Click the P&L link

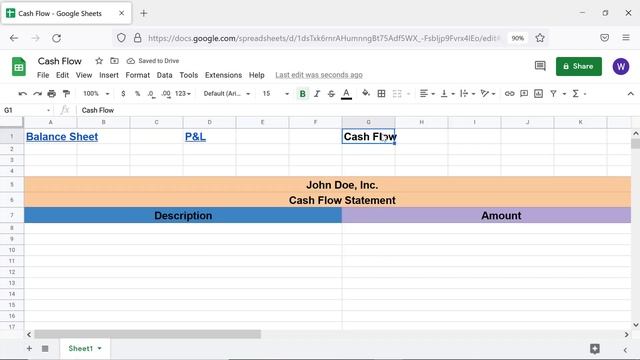(195, 137)
